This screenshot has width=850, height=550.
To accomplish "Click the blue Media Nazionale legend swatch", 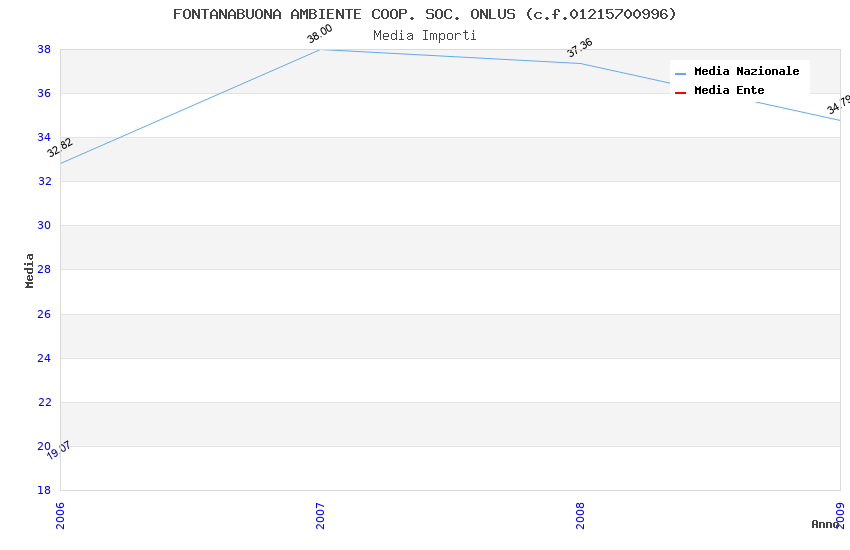I will tap(680, 73).
